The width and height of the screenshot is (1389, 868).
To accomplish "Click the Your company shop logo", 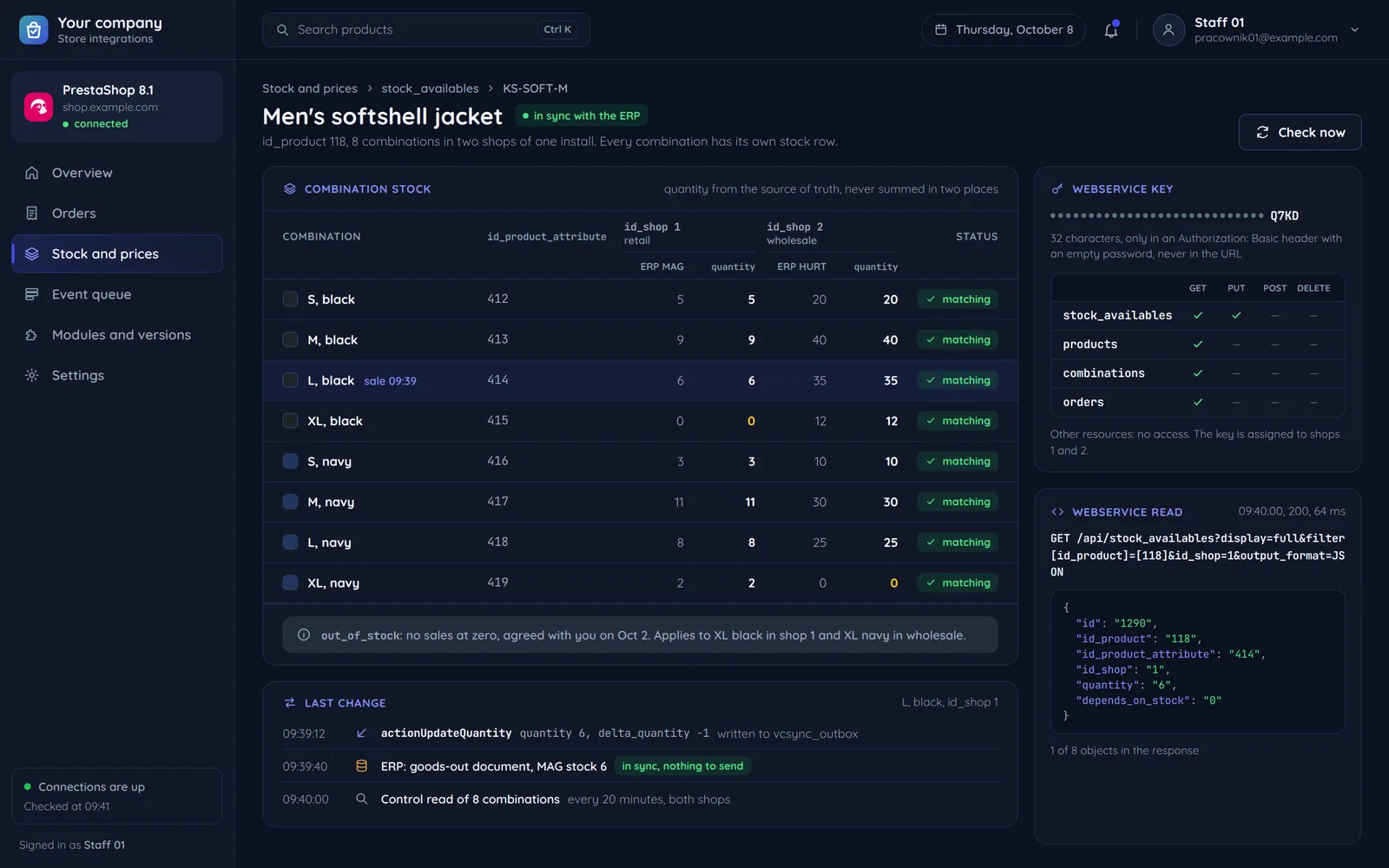I will [x=33, y=30].
